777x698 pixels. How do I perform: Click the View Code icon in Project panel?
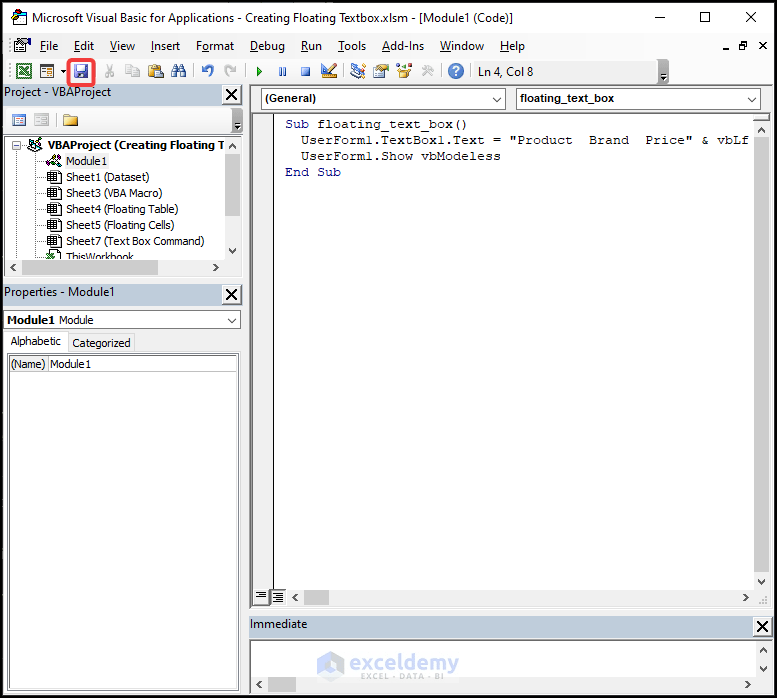(19, 120)
